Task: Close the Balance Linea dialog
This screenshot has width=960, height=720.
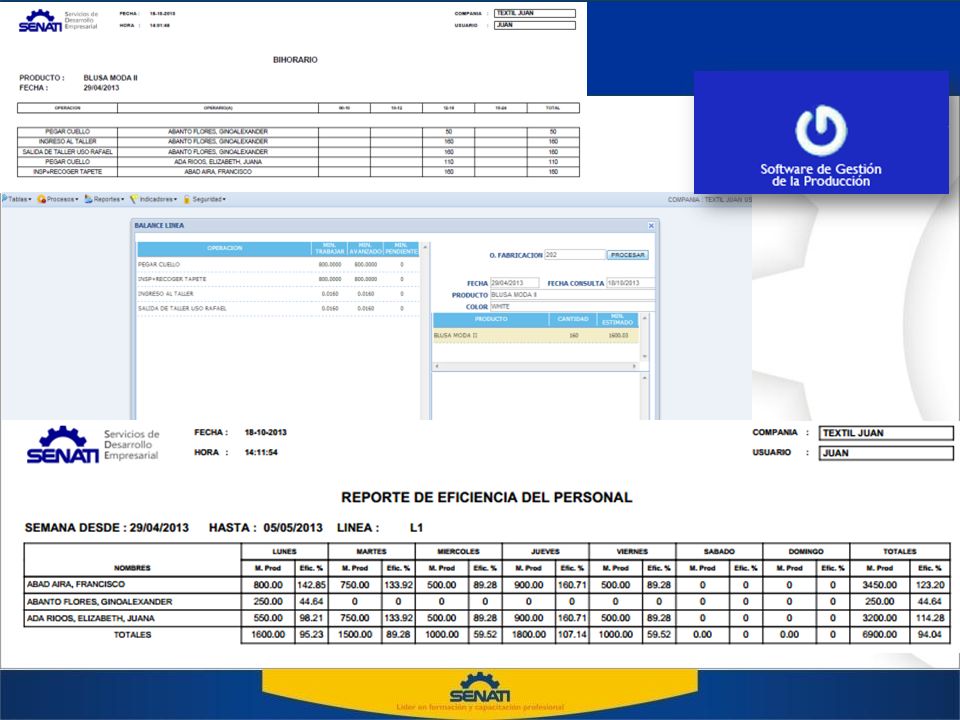Action: [651, 225]
